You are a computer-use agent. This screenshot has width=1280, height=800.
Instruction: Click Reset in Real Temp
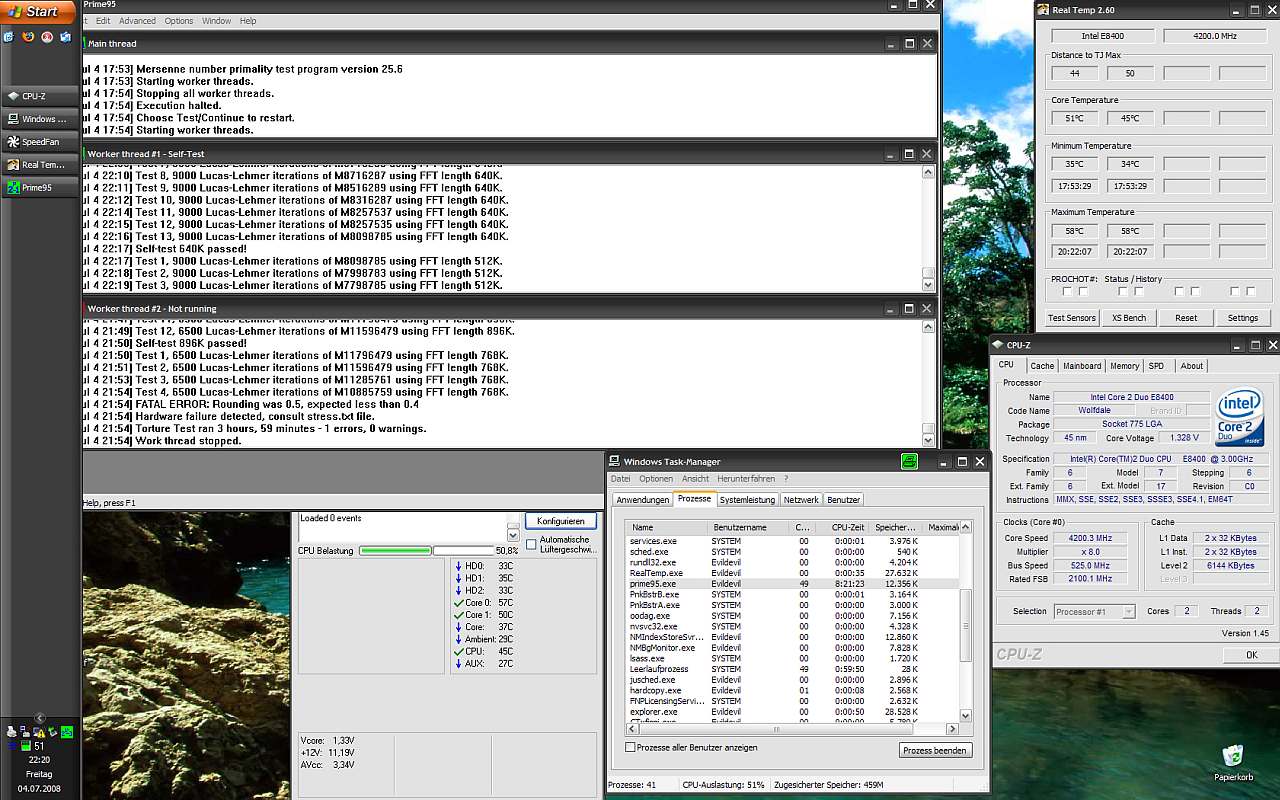(x=1186, y=318)
